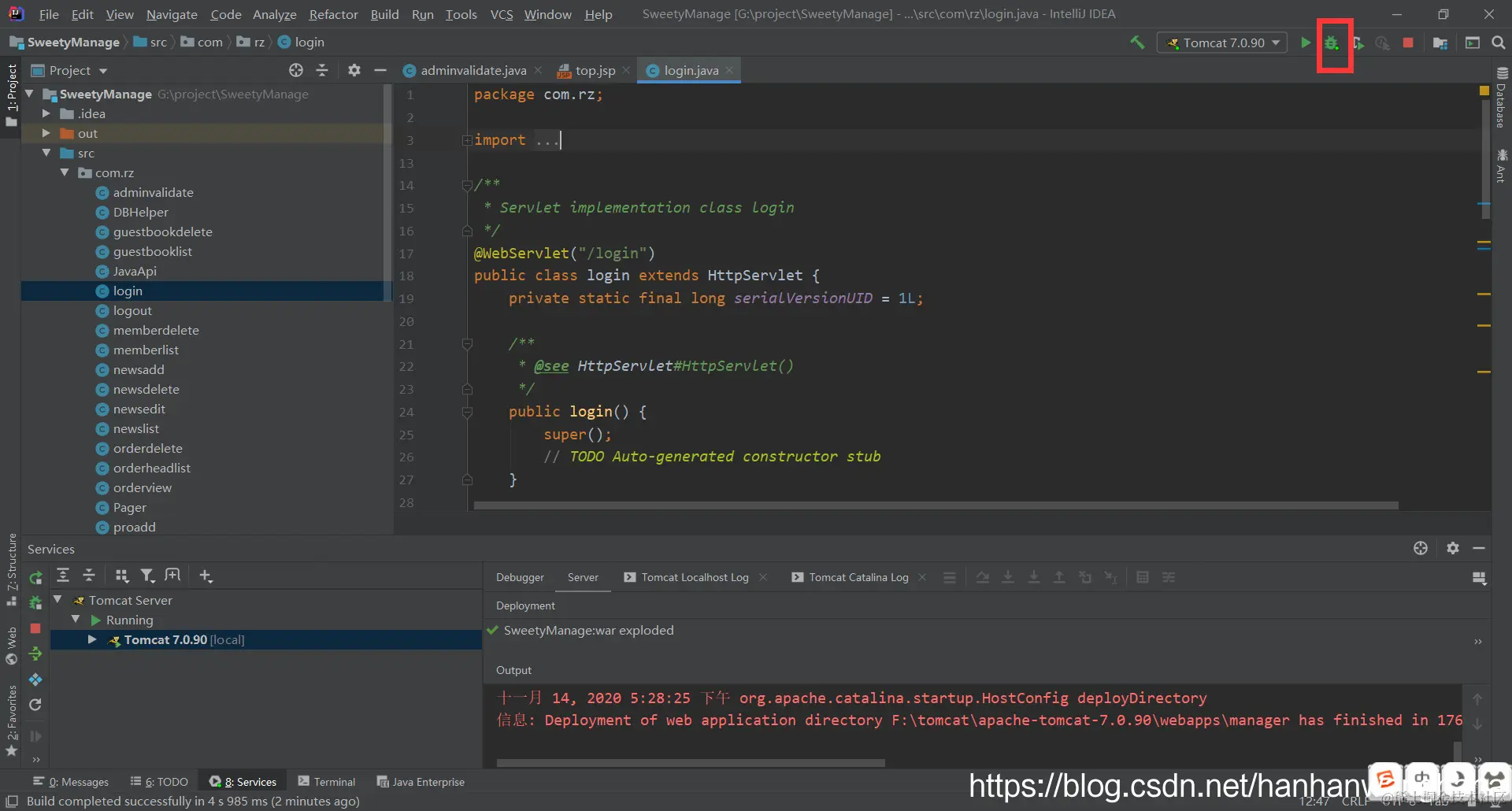The image size is (1512, 811).
Task: Start debugging with the green bug icon
Action: tap(1332, 43)
